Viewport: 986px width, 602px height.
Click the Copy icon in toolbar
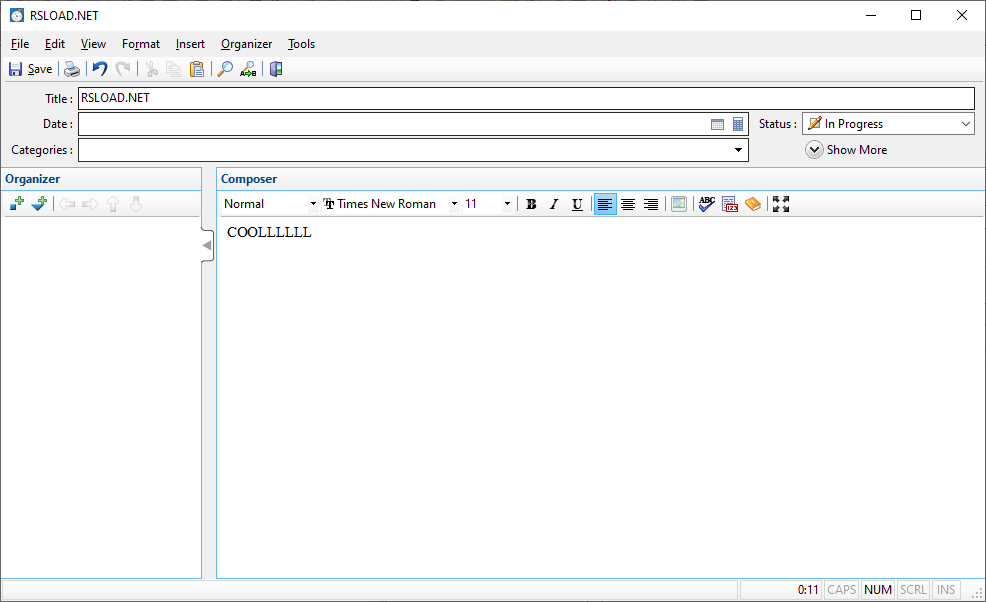174,69
